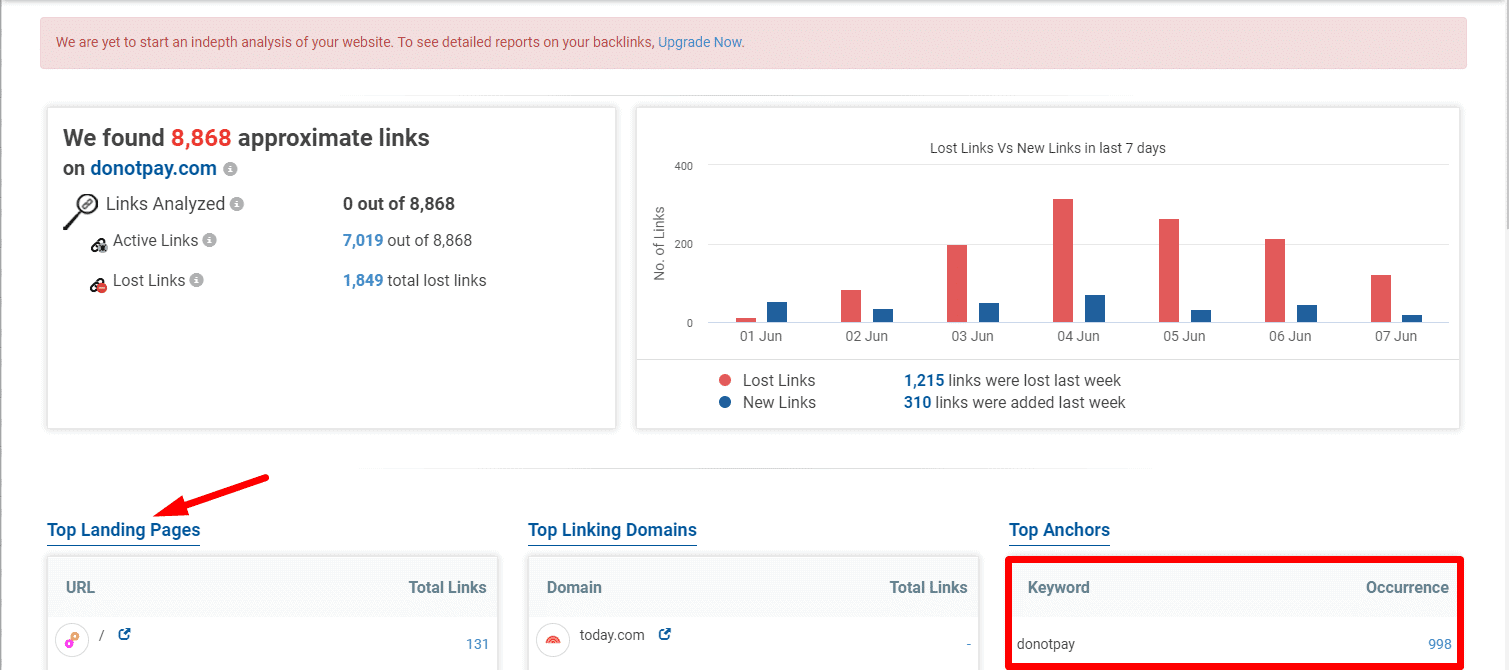Toggle New Links series in chart legend
The width and height of the screenshot is (1509, 670).
click(767, 402)
